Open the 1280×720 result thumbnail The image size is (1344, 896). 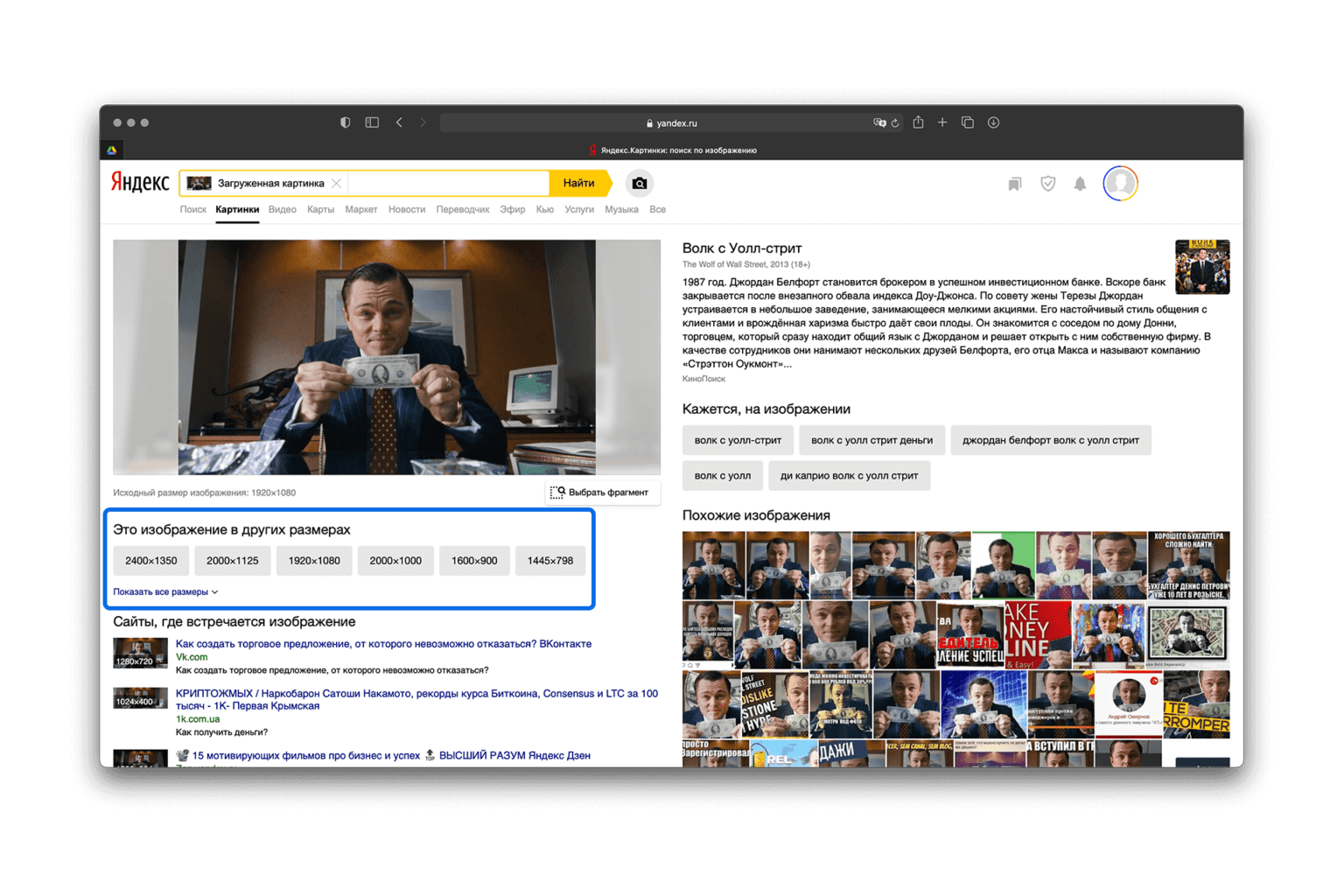click(140, 654)
